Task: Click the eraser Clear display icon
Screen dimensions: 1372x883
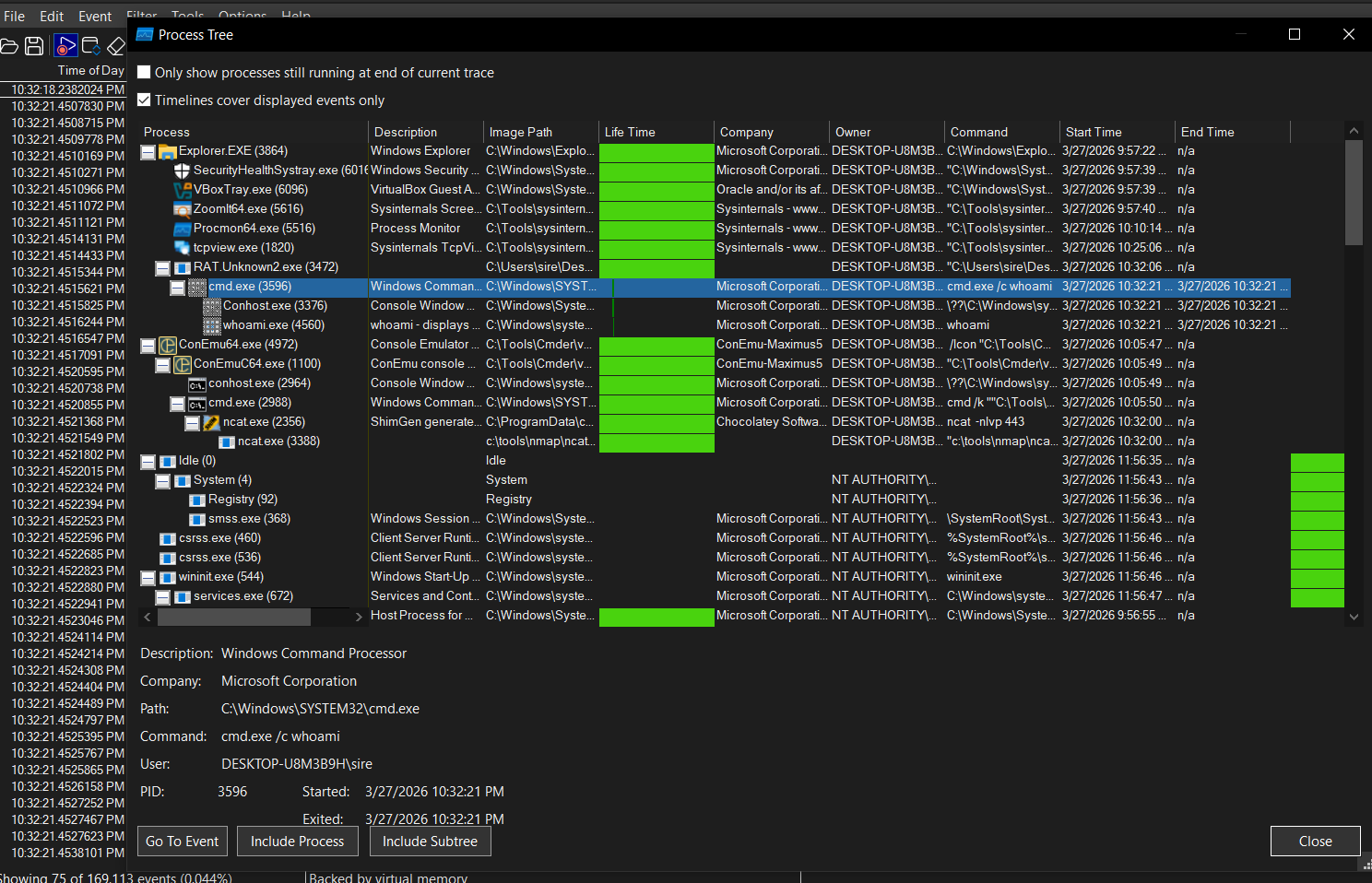Action: [116, 45]
